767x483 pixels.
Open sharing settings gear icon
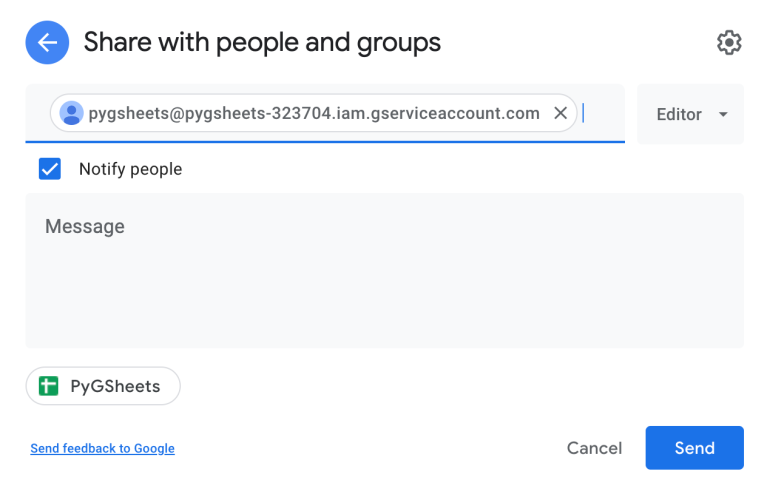point(729,43)
